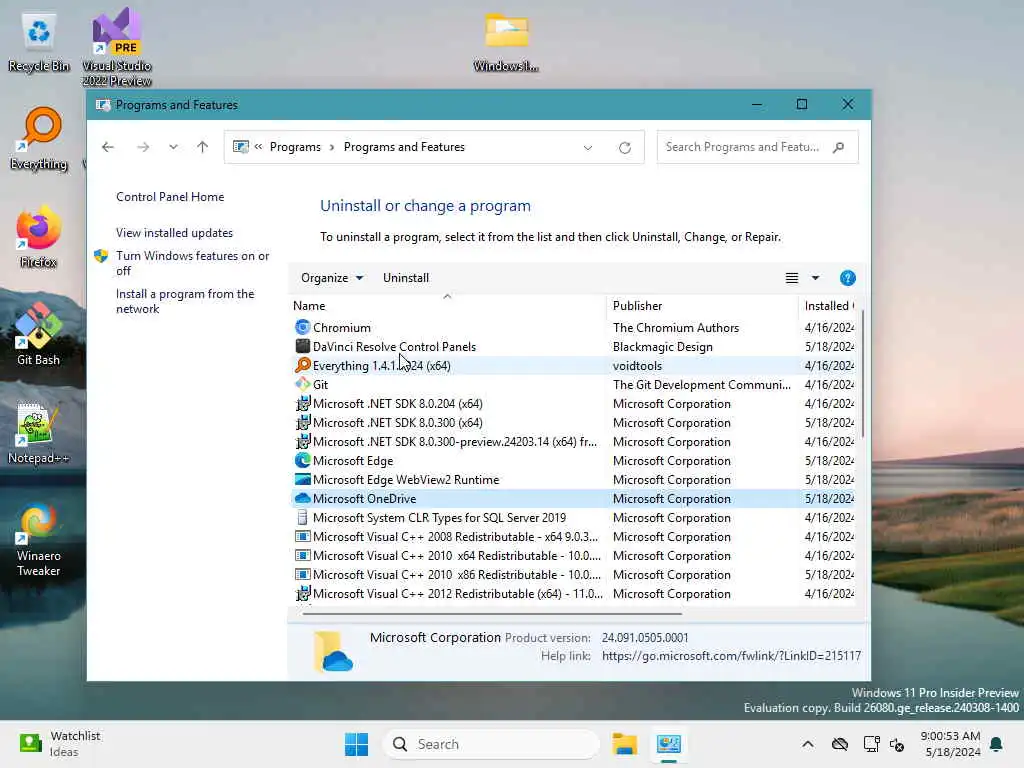Click the chevron after Programs breadcrumb

coord(332,148)
